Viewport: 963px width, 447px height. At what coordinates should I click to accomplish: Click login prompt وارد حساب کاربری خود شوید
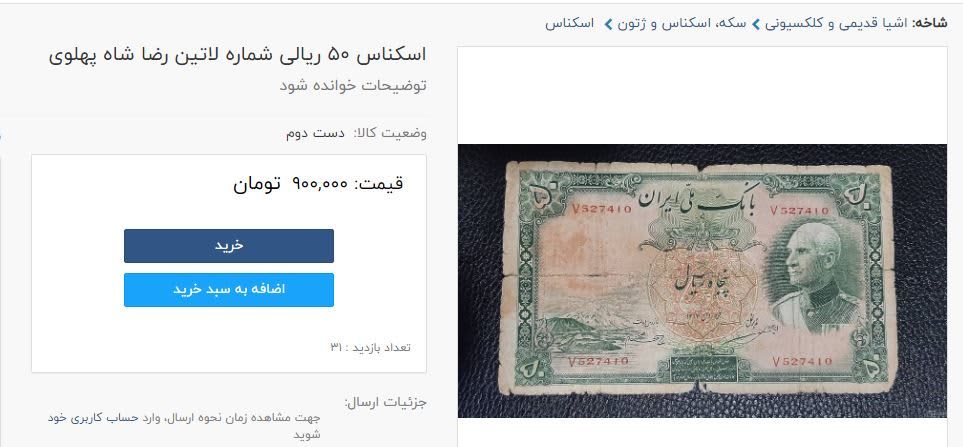coord(184,426)
